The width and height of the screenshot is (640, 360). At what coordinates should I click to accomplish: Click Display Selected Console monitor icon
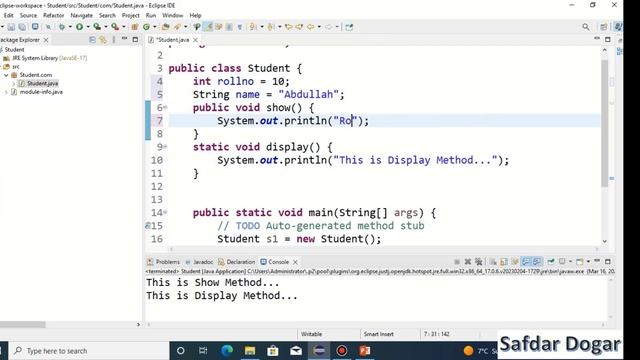(x=562, y=262)
